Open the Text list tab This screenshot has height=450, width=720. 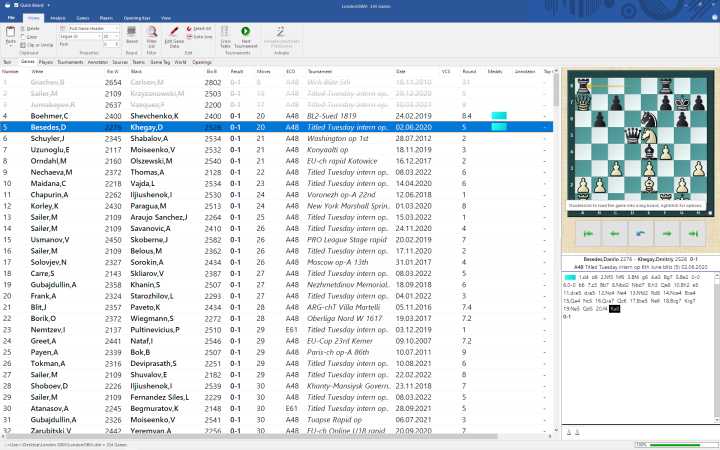pyautogui.click(x=7, y=62)
